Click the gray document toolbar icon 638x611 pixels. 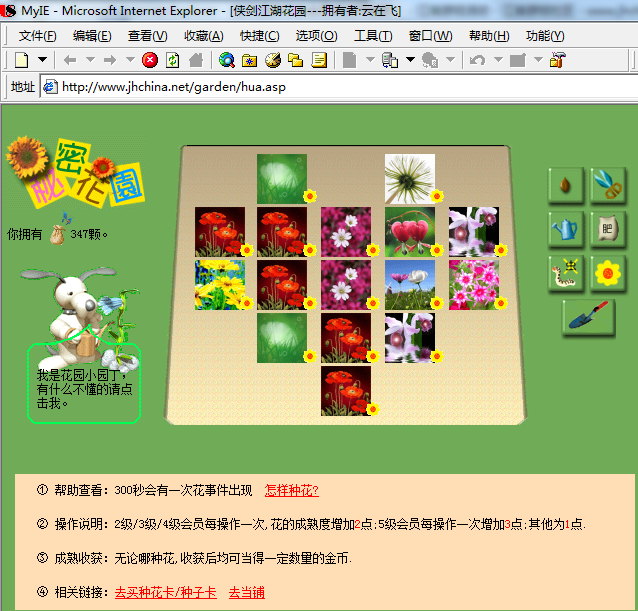point(350,60)
